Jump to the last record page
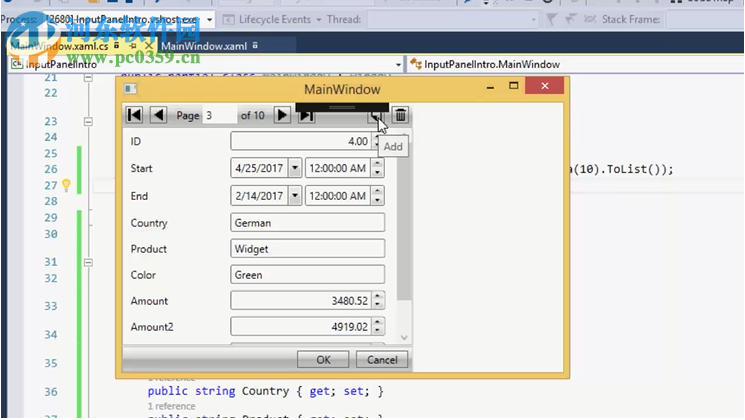This screenshot has height=420, width=745. click(x=306, y=116)
